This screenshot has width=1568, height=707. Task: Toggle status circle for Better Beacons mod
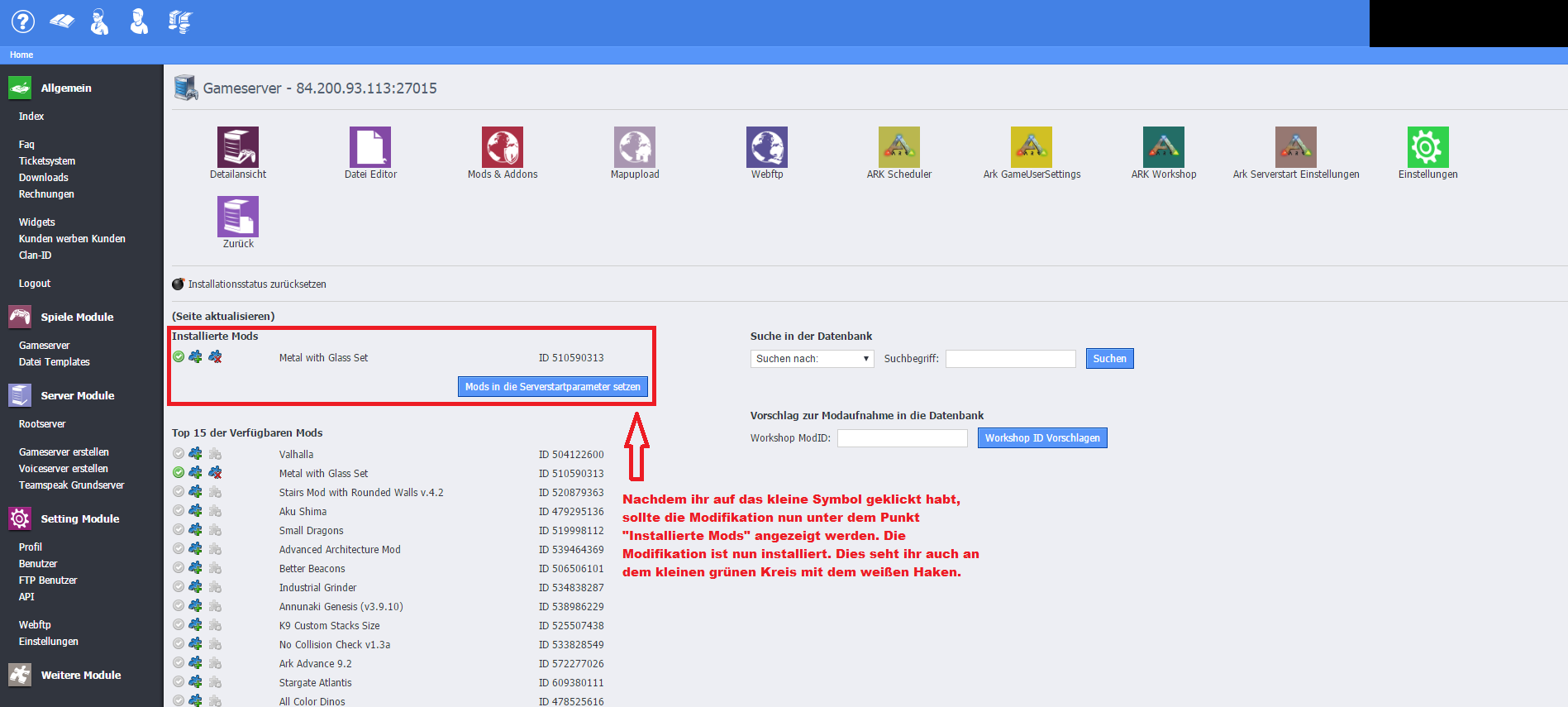click(x=179, y=568)
